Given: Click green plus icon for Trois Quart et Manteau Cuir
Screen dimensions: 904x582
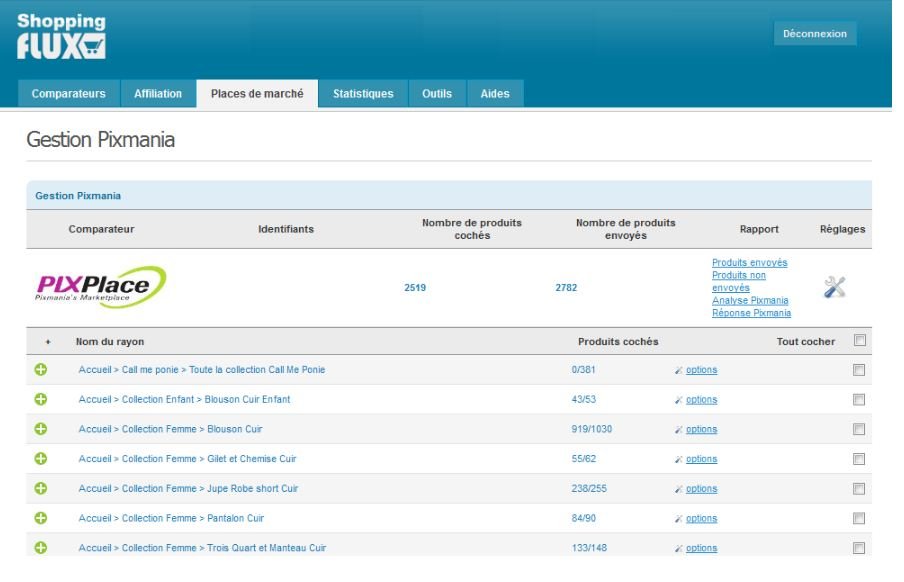Looking at the screenshot, I should (41, 548).
